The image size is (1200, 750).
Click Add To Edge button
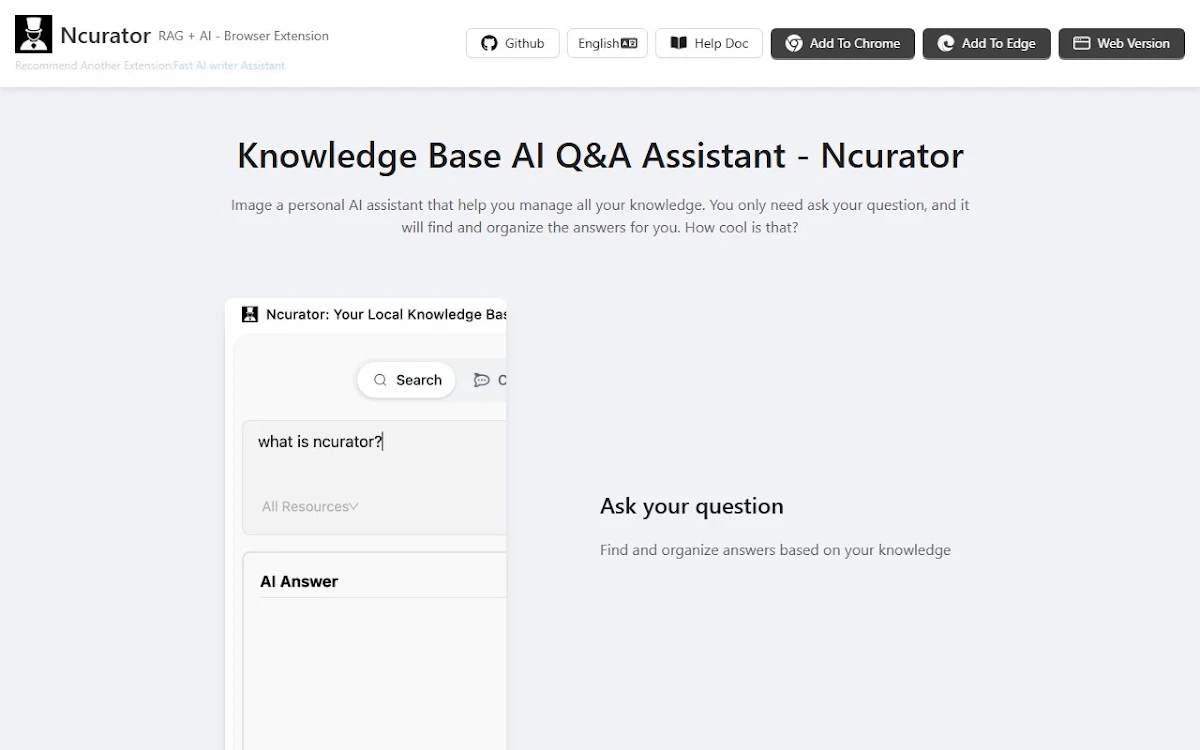coord(987,43)
